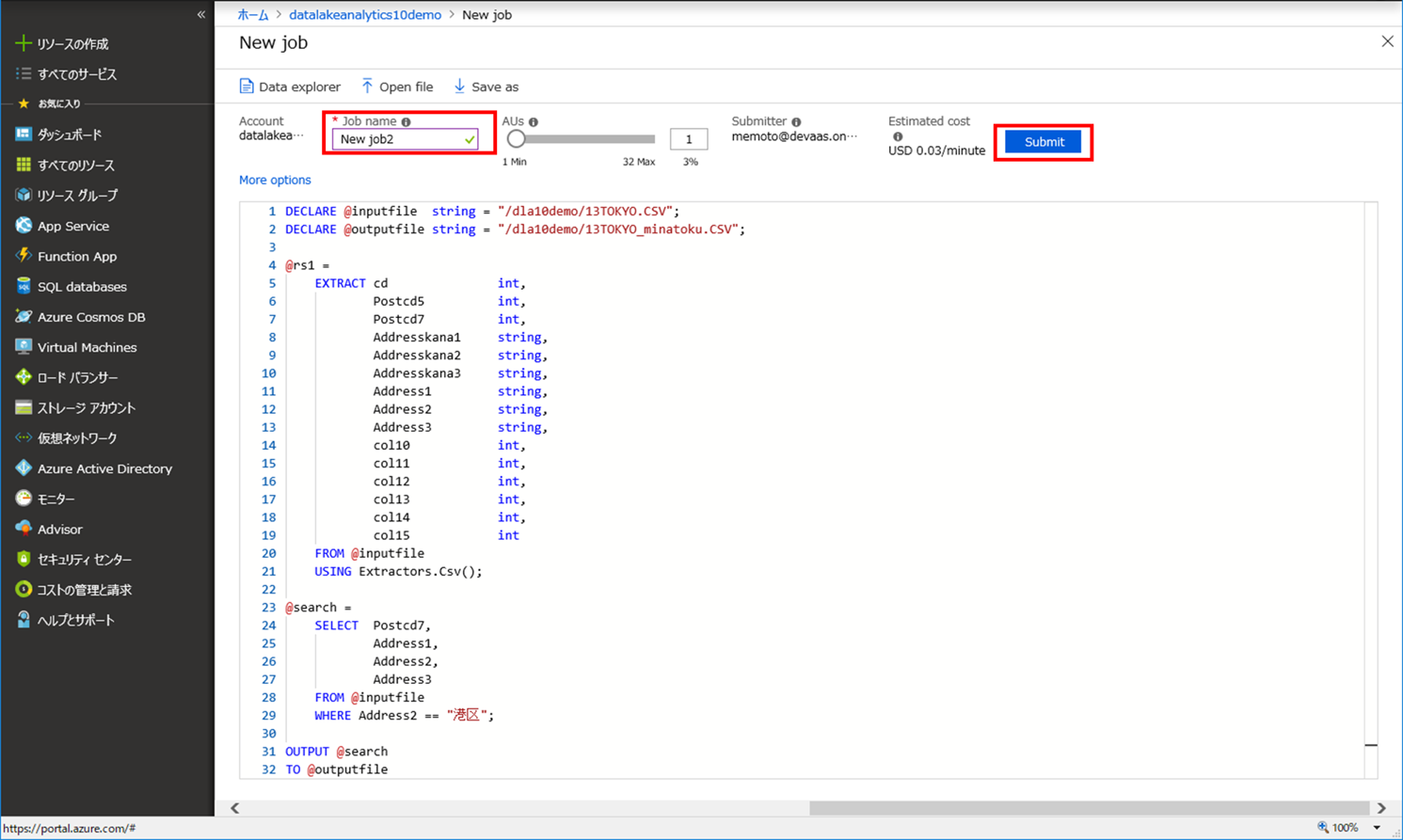
Task: Click the Save as download arrow icon
Action: 459,87
